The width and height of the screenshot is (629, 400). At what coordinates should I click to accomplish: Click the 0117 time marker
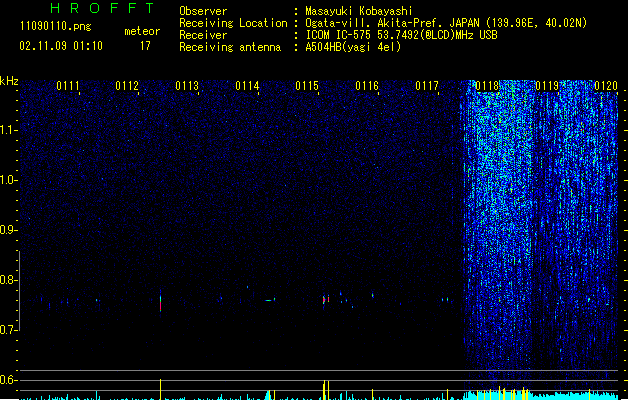tap(427, 86)
